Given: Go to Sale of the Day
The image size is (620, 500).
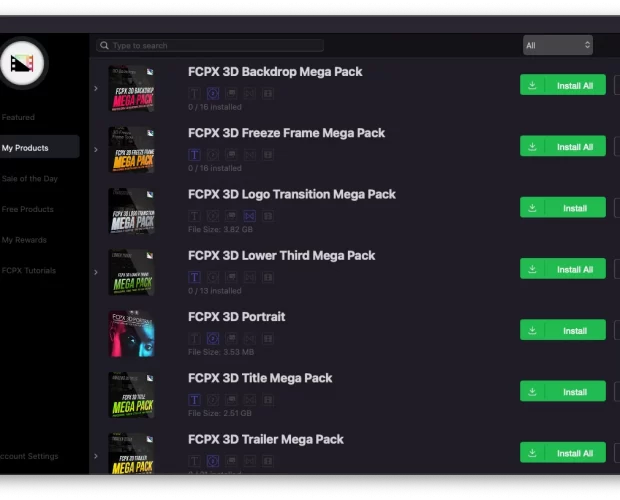Looking at the screenshot, I should 30,179.
